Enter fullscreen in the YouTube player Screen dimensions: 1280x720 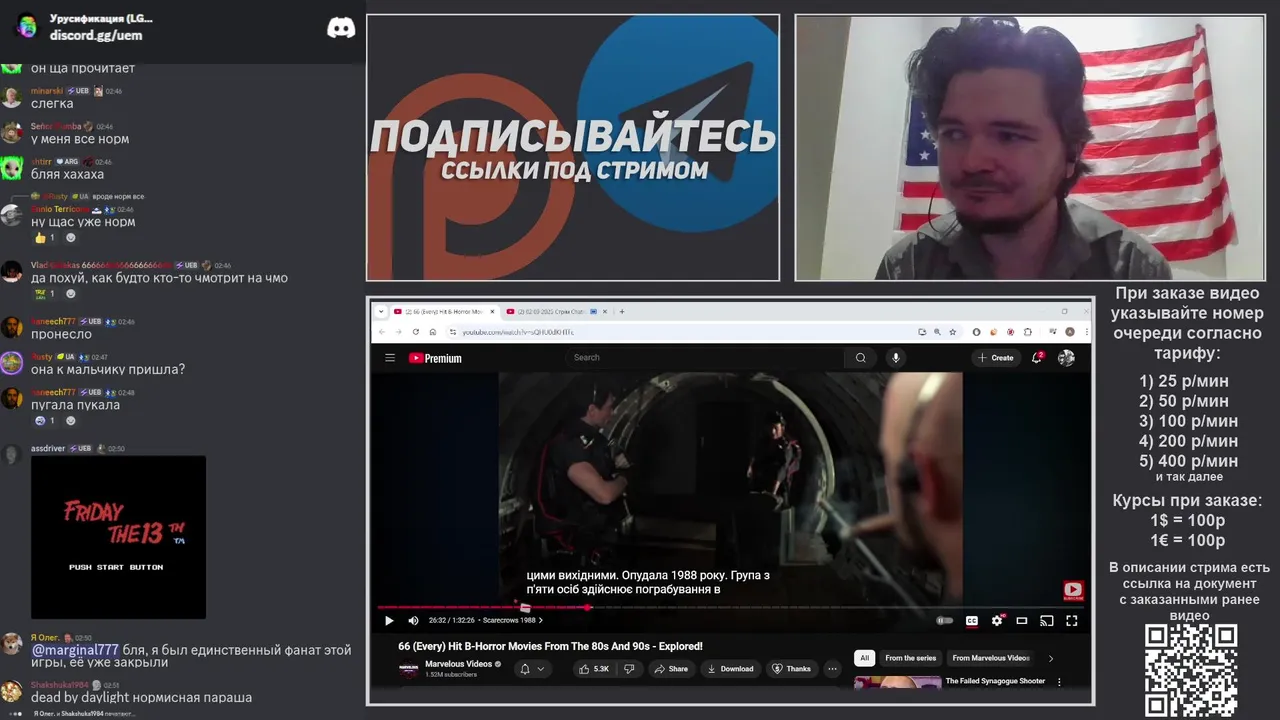[1071, 621]
